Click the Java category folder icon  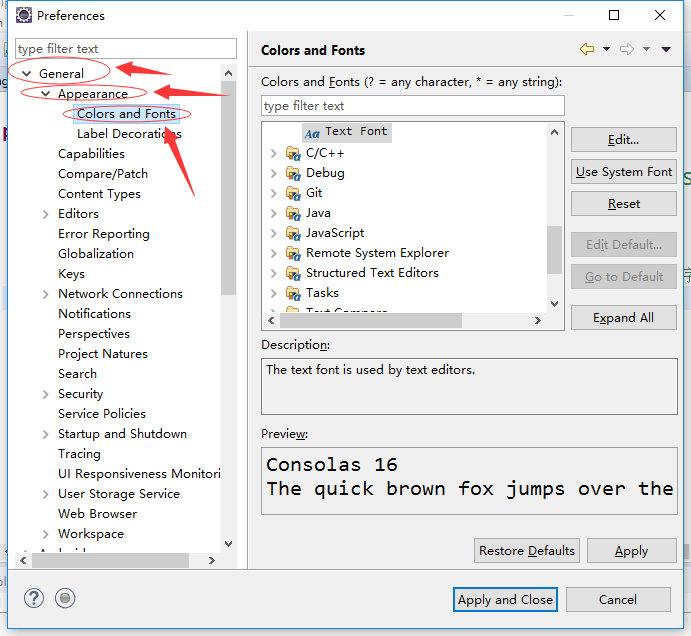[x=293, y=213]
